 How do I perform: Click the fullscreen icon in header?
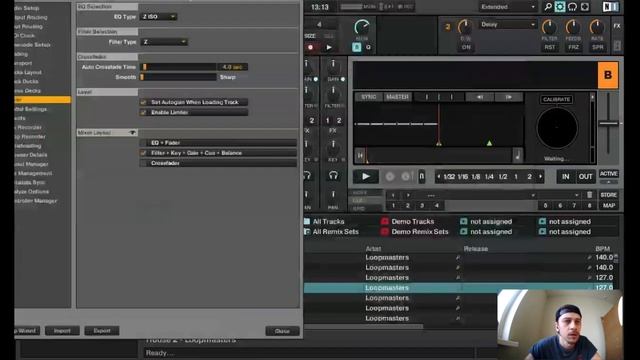(585, 7)
